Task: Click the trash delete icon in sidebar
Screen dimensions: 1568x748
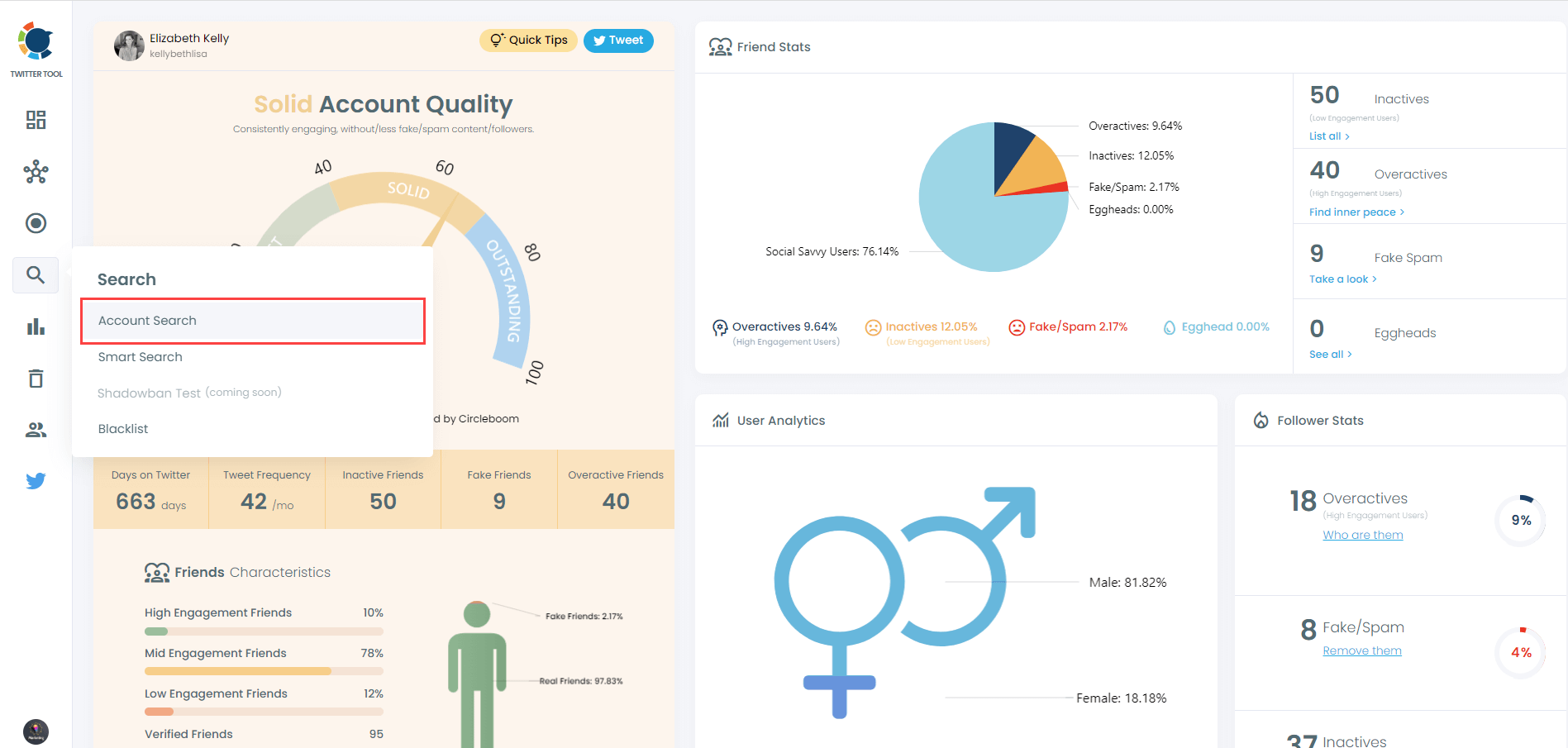Action: pyautogui.click(x=36, y=378)
